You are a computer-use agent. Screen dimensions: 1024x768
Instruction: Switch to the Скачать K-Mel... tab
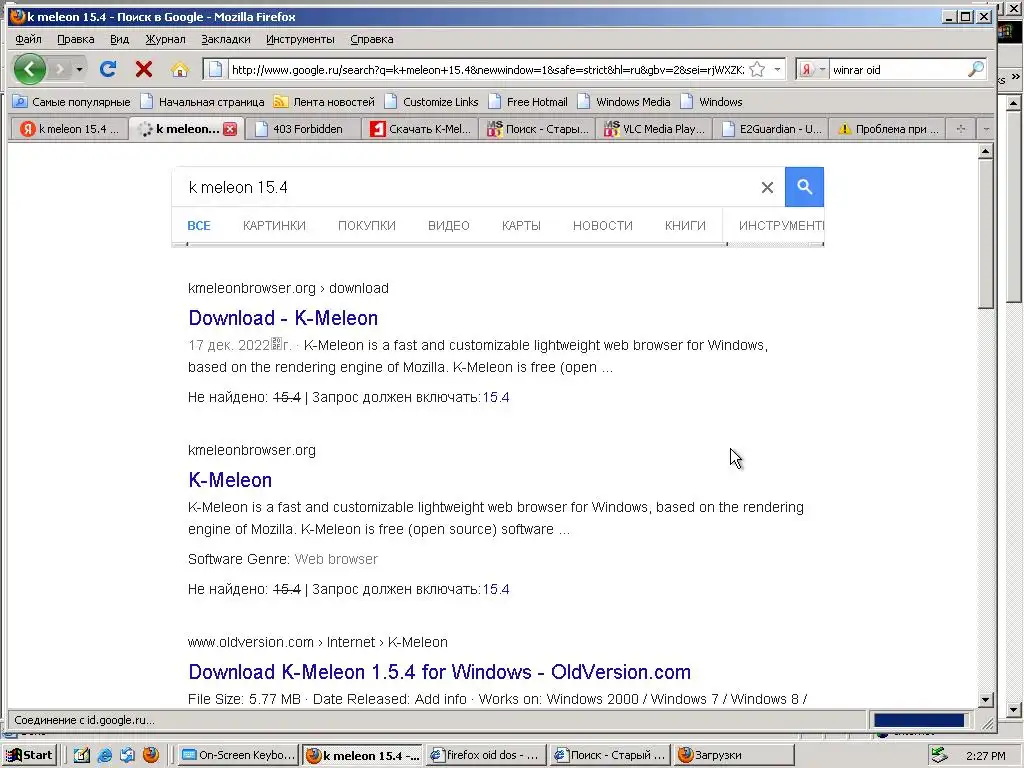pyautogui.click(x=420, y=129)
